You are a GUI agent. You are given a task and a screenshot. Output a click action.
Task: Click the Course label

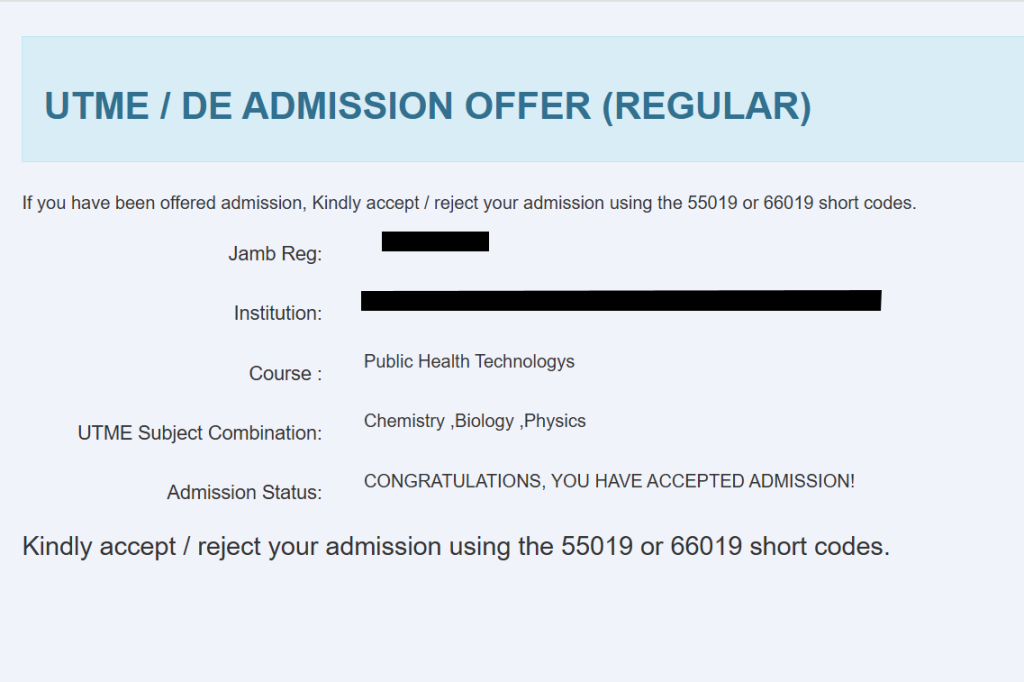pos(285,374)
